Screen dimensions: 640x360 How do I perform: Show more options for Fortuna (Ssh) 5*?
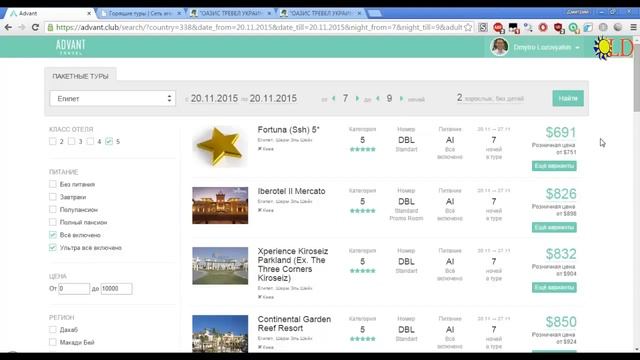(554, 166)
